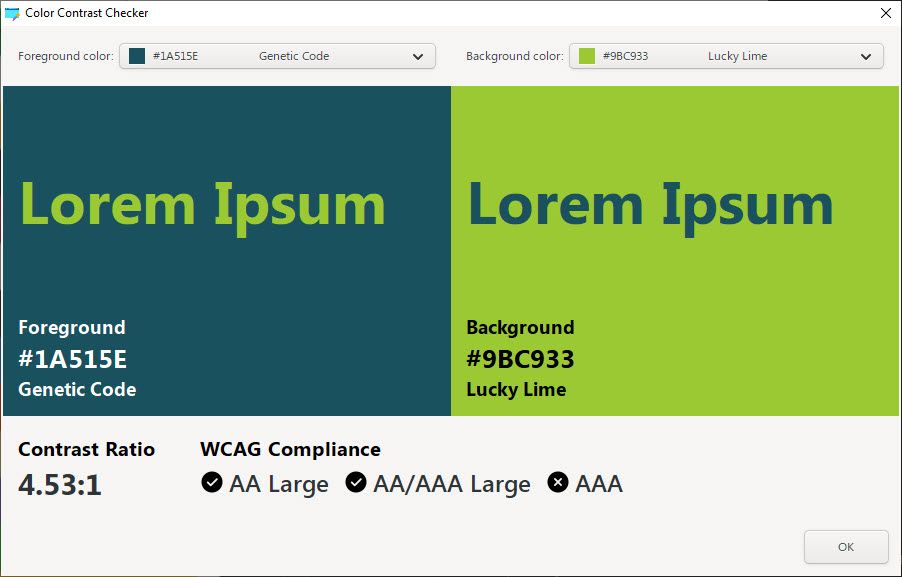902x577 pixels.
Task: Click the Genetic Code teal swatch in dropdown
Action: tap(137, 56)
